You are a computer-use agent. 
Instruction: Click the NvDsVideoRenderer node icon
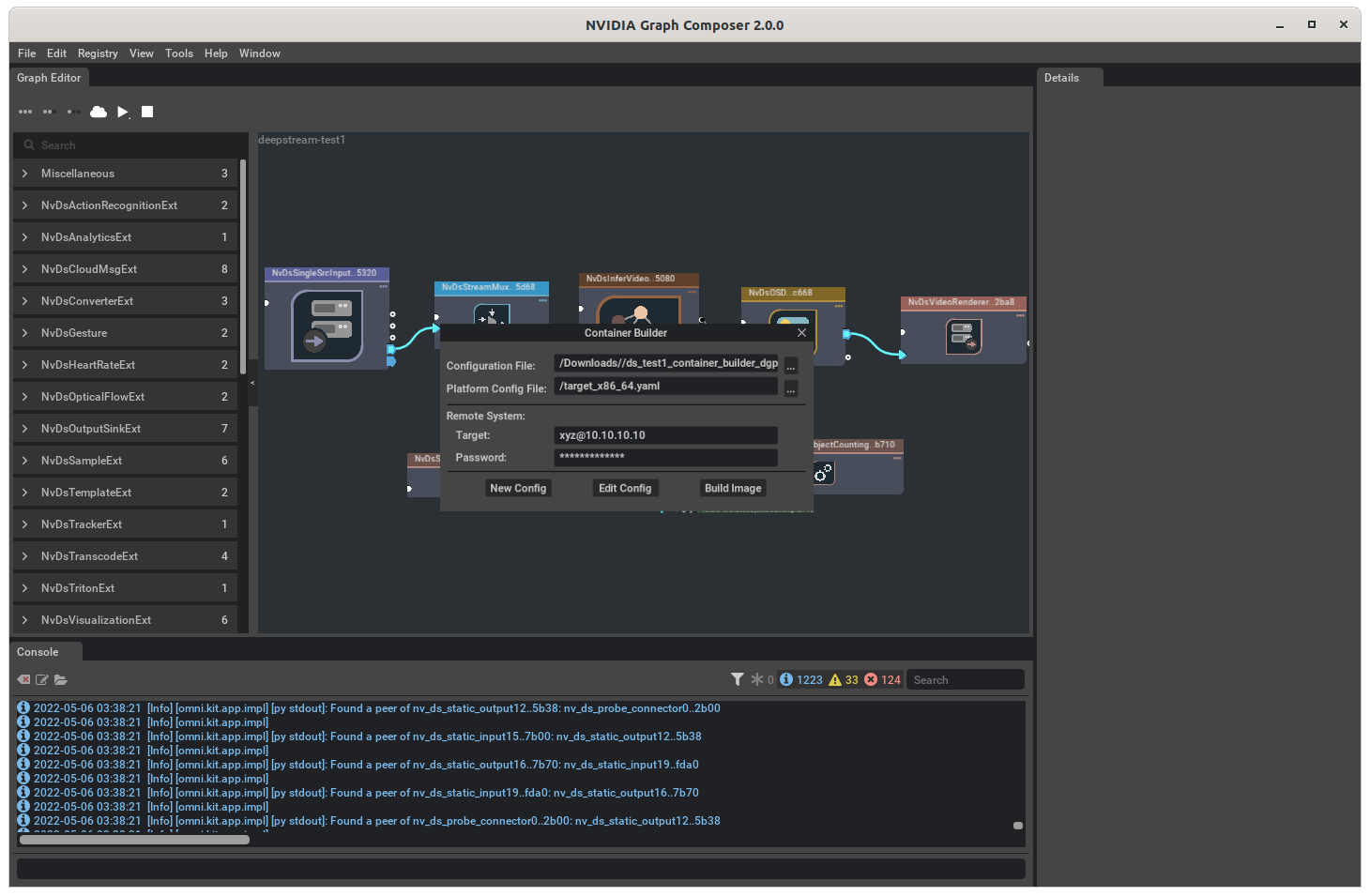[x=964, y=336]
